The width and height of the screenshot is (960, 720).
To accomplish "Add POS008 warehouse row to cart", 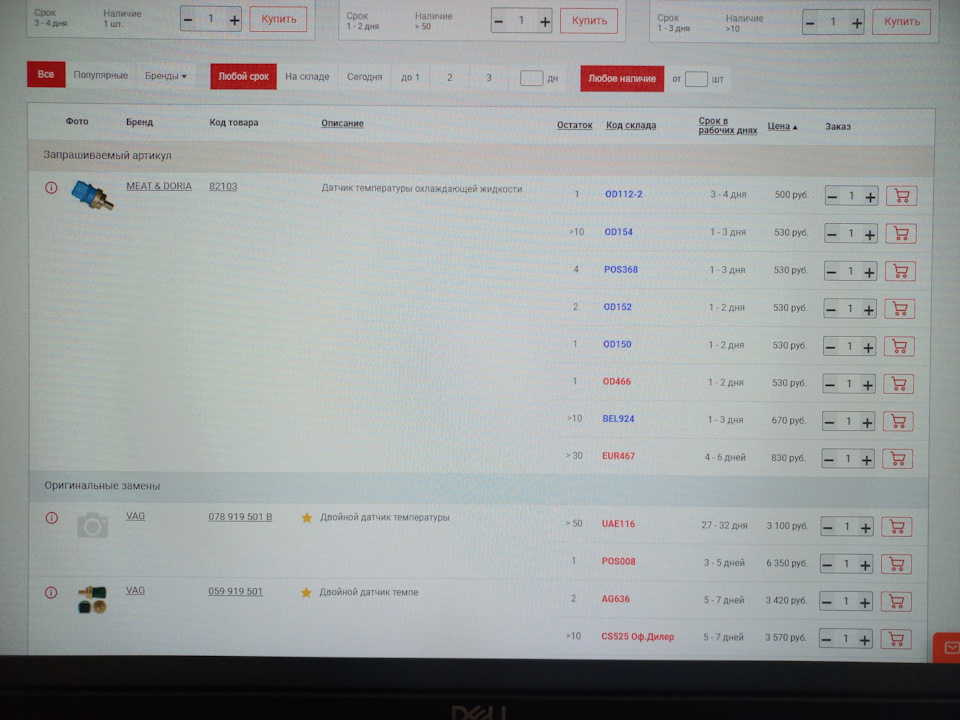I will [896, 564].
